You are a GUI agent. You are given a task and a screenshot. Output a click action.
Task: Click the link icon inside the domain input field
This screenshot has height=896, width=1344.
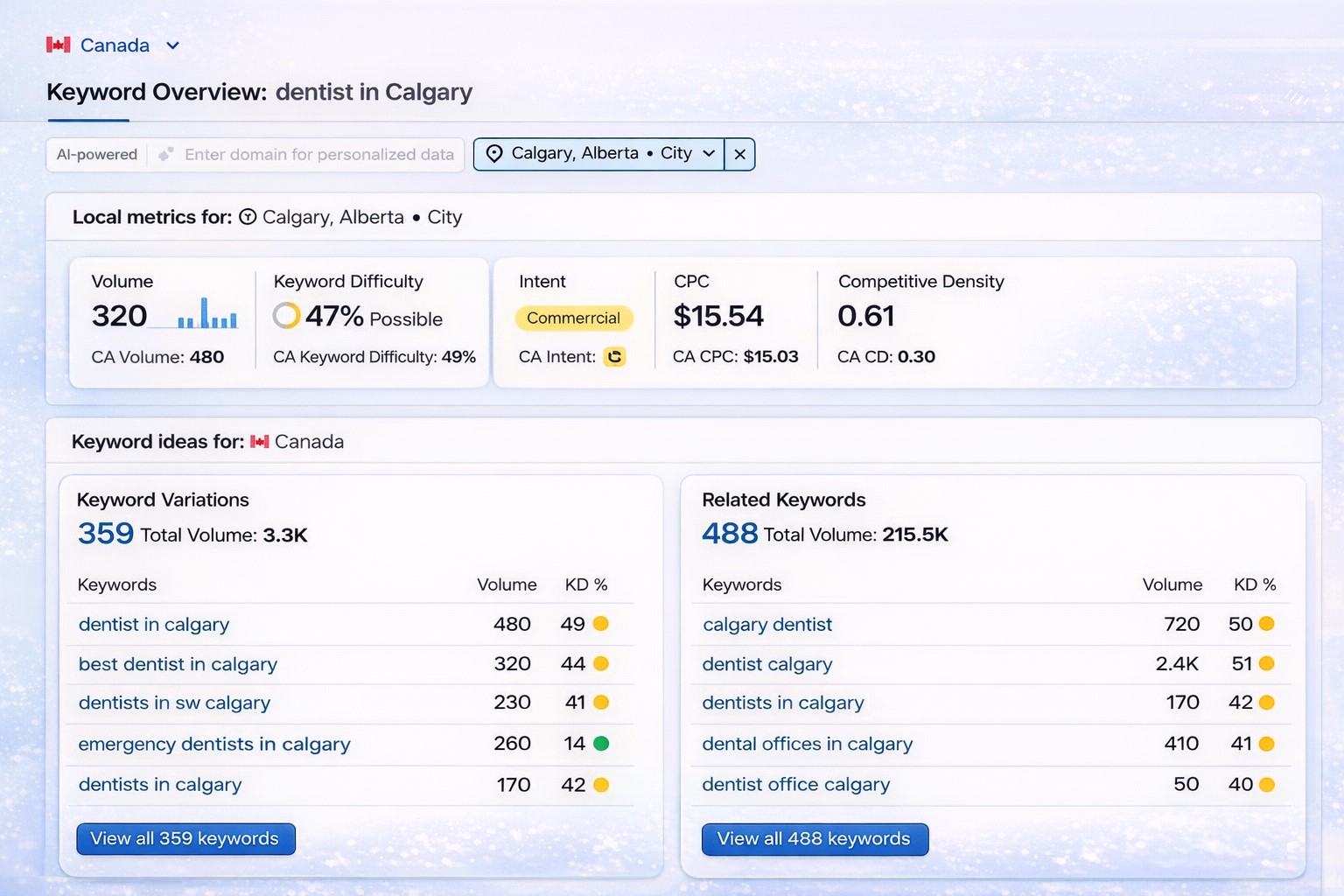[165, 154]
